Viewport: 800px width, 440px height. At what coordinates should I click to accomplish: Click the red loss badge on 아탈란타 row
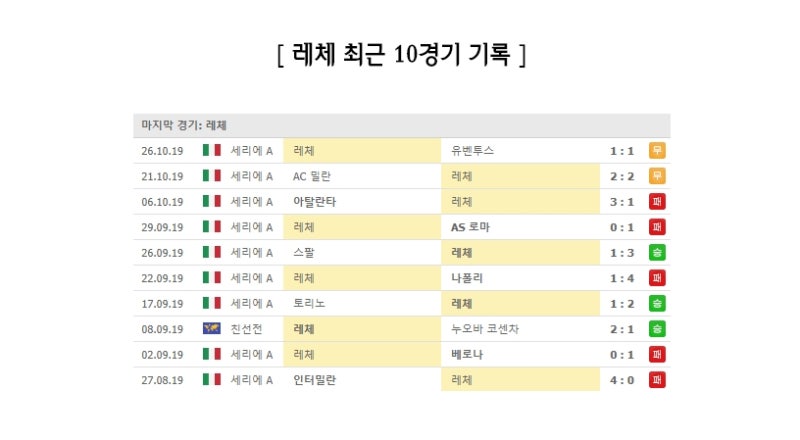657,202
